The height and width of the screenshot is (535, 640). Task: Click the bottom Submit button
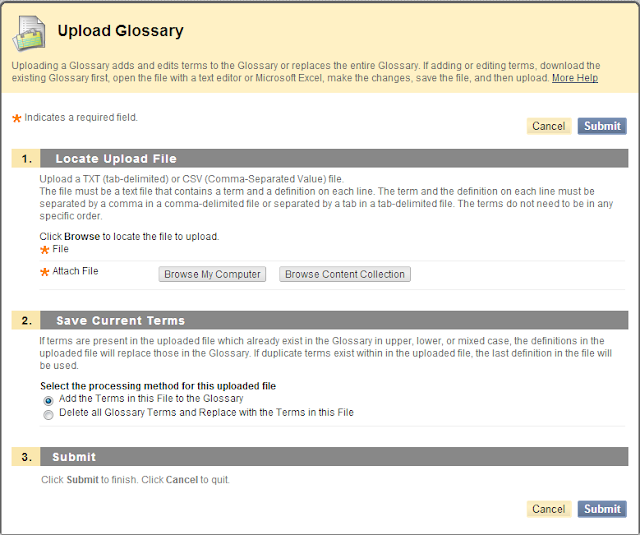[602, 509]
